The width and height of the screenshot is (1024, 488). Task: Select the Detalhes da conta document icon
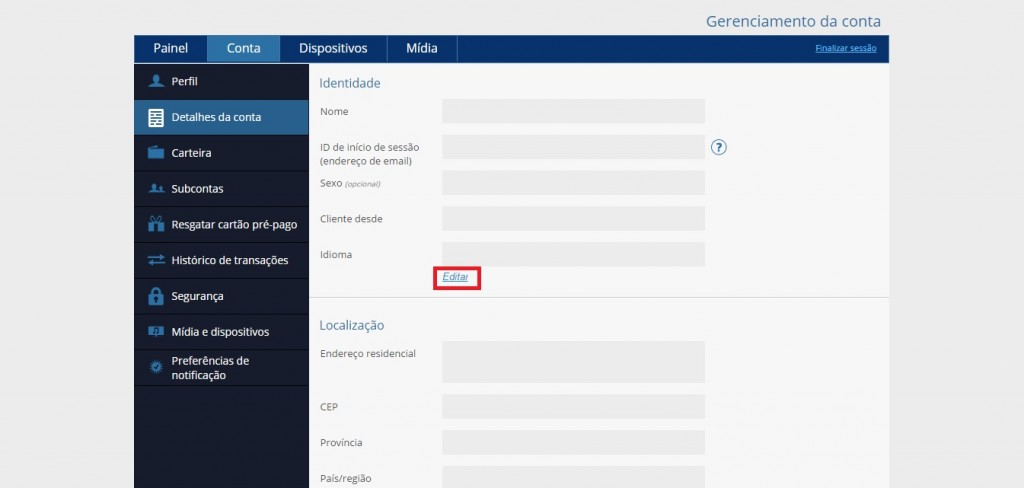156,118
